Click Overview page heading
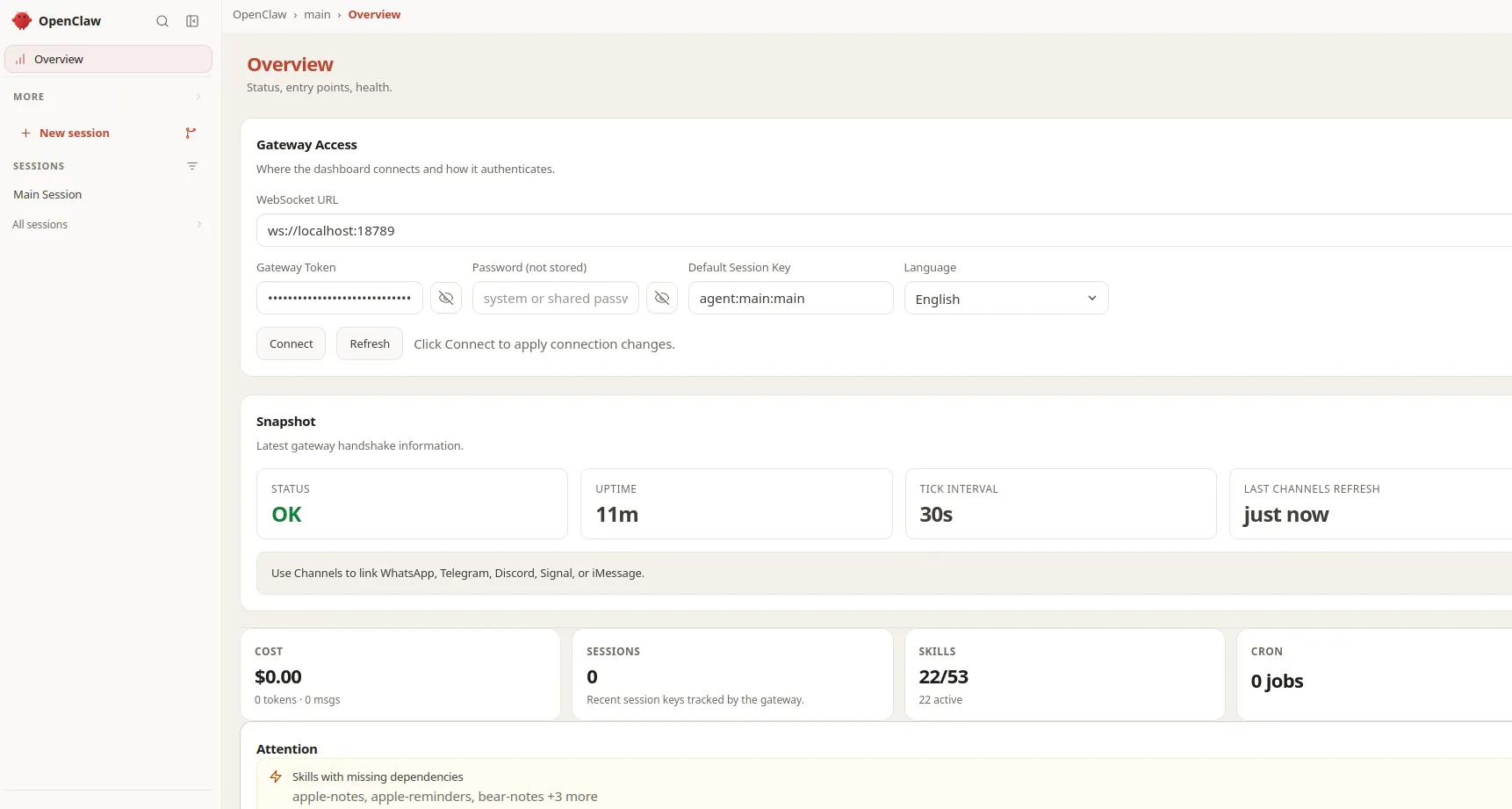1512x809 pixels. (x=290, y=64)
